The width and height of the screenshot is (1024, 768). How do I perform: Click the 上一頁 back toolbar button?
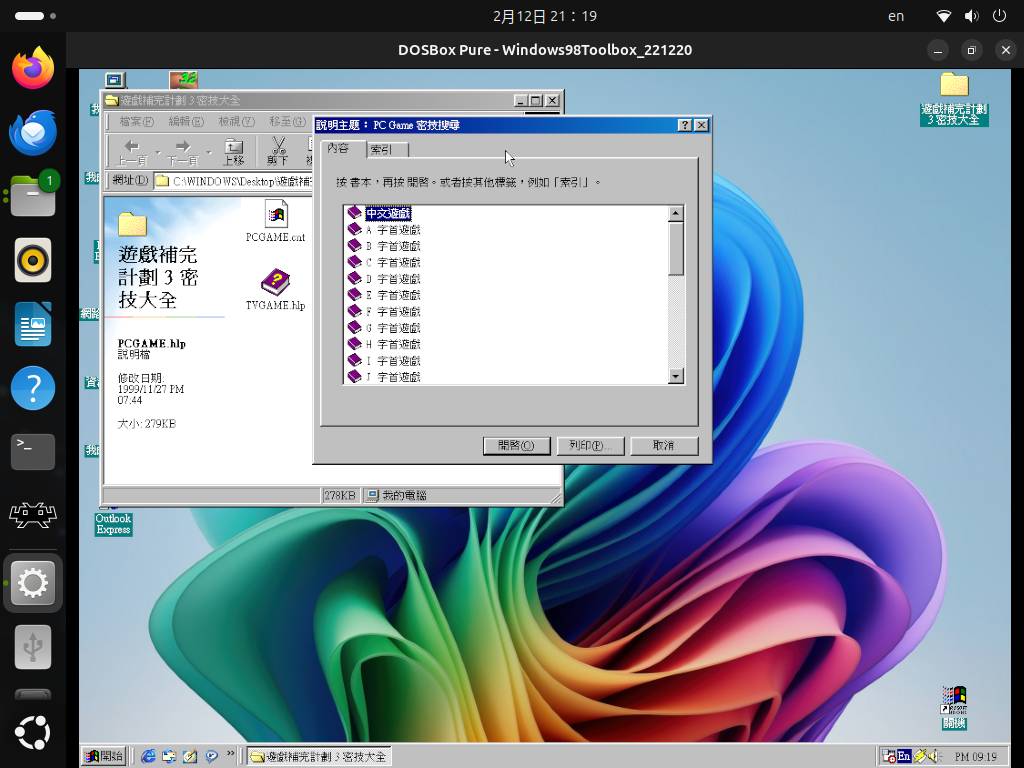click(x=131, y=152)
